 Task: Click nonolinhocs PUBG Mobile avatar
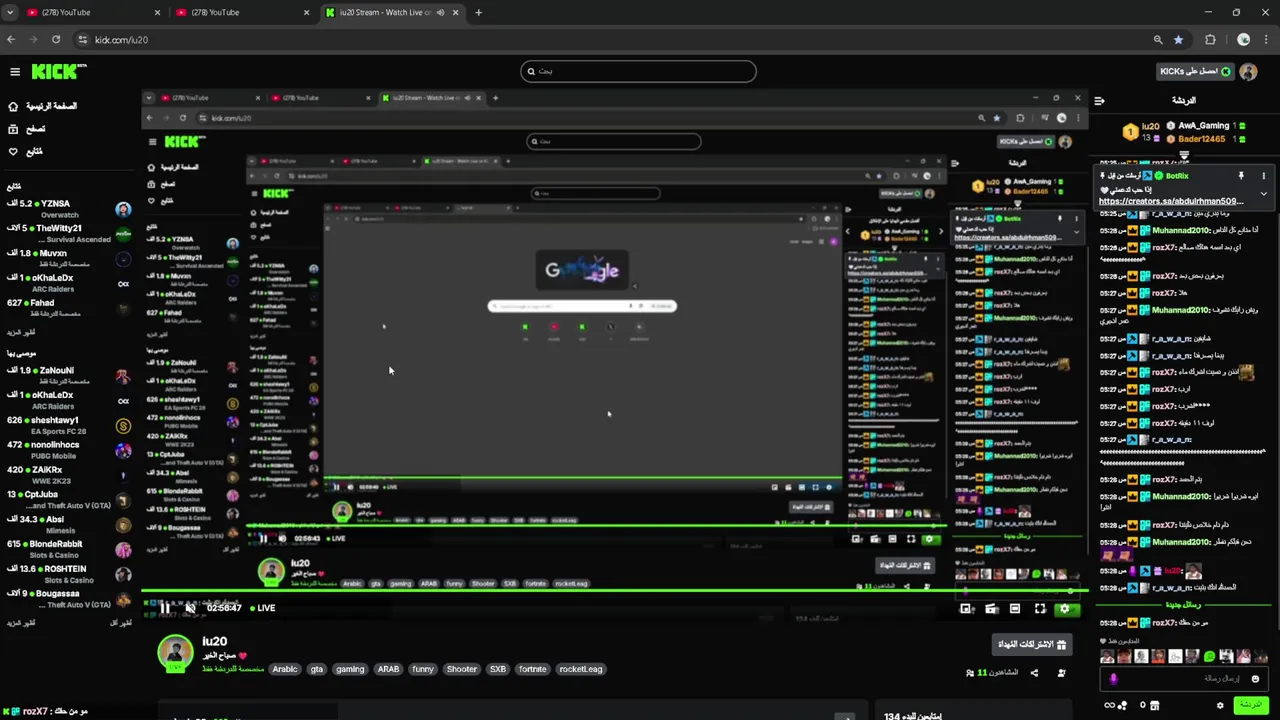[x=123, y=451]
